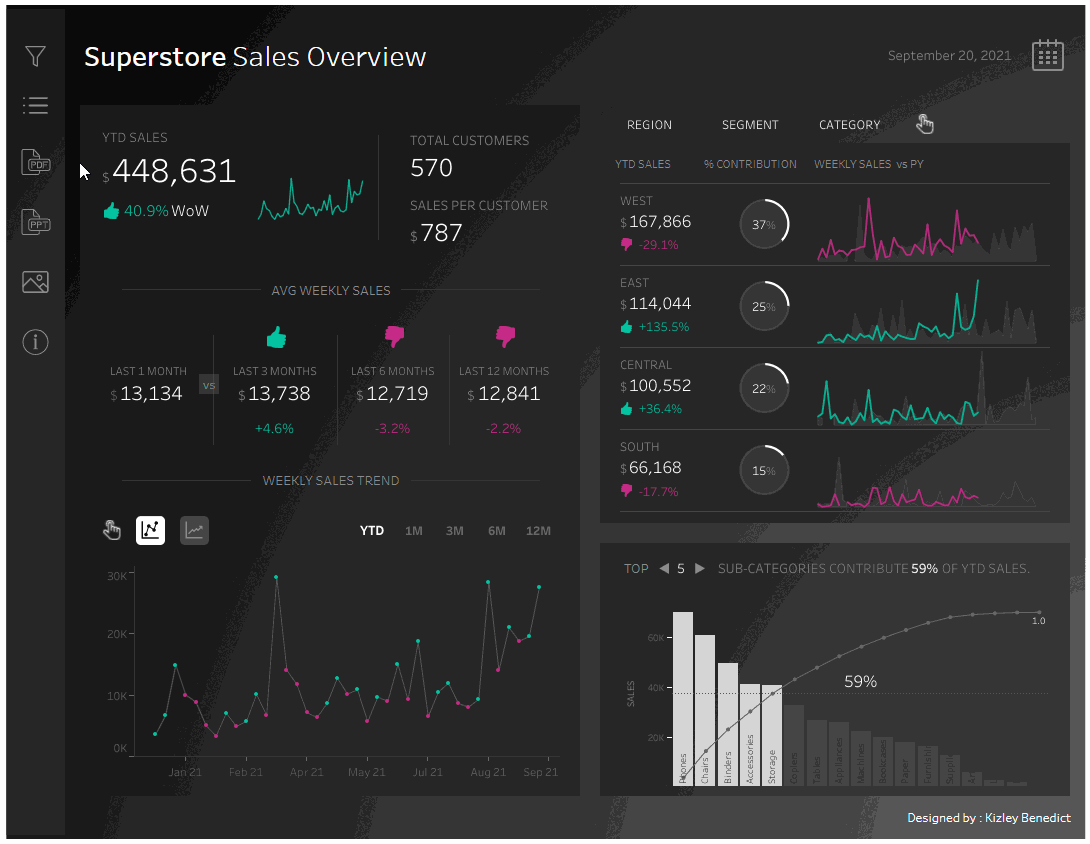The width and height of the screenshot is (1090, 844).
Task: Click thumbs-up icon above Last 3 Months
Action: pos(276,337)
